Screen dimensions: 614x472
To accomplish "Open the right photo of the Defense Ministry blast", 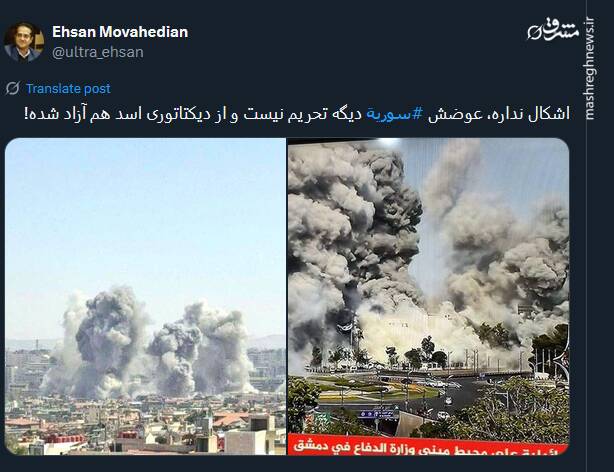I will tap(428, 297).
